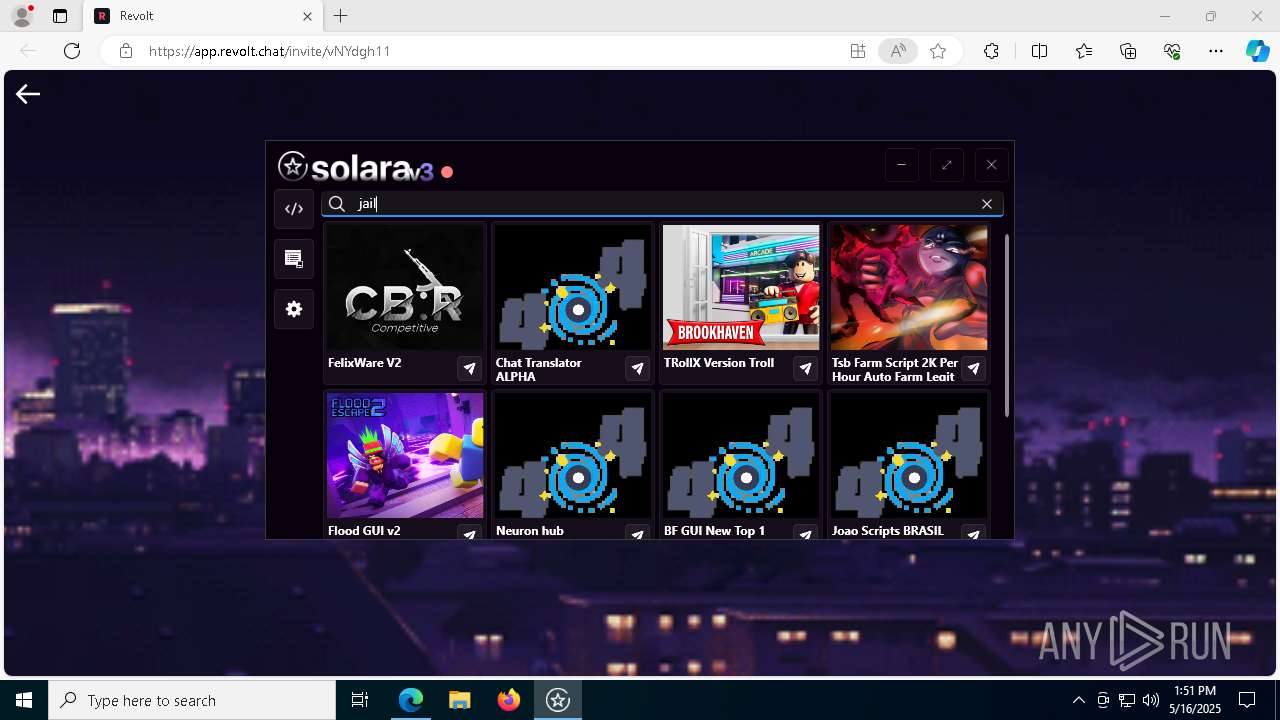Viewport: 1280px width, 720px height.
Task: Focus the Solara script search box
Action: point(662,204)
